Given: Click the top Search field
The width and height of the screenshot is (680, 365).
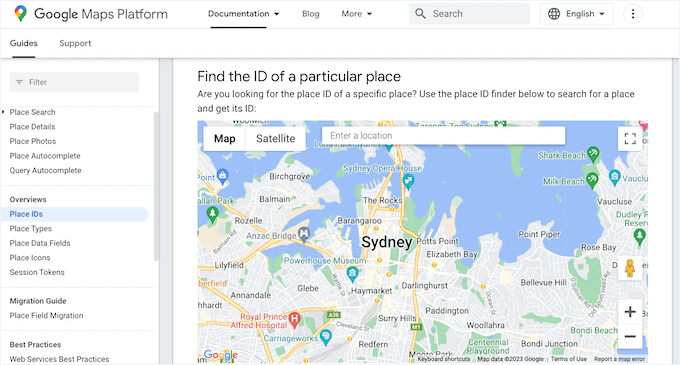Looking at the screenshot, I should pos(469,14).
